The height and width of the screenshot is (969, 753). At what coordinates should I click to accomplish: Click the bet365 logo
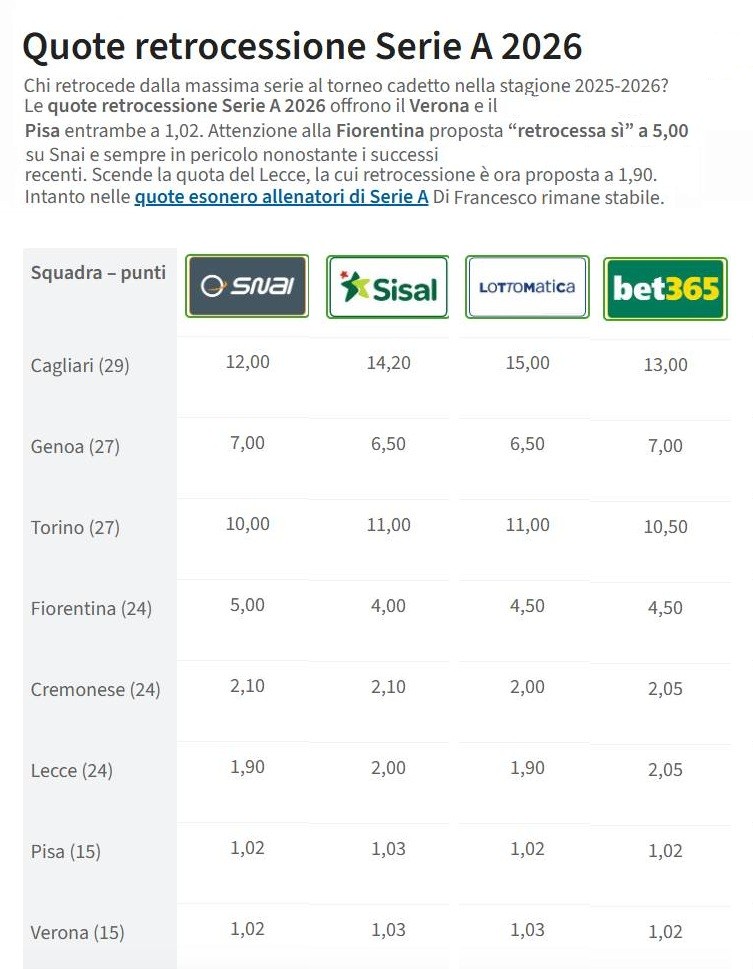[x=665, y=288]
